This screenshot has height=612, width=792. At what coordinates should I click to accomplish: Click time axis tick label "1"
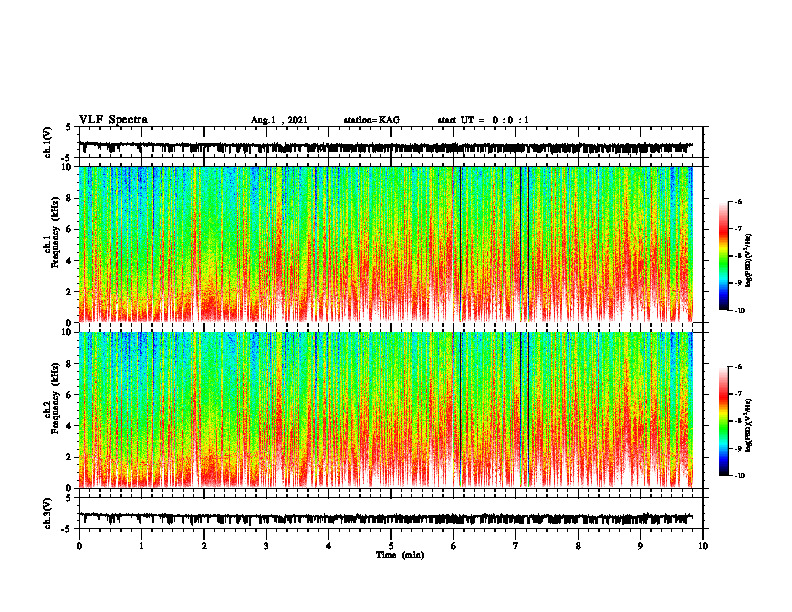(141, 546)
